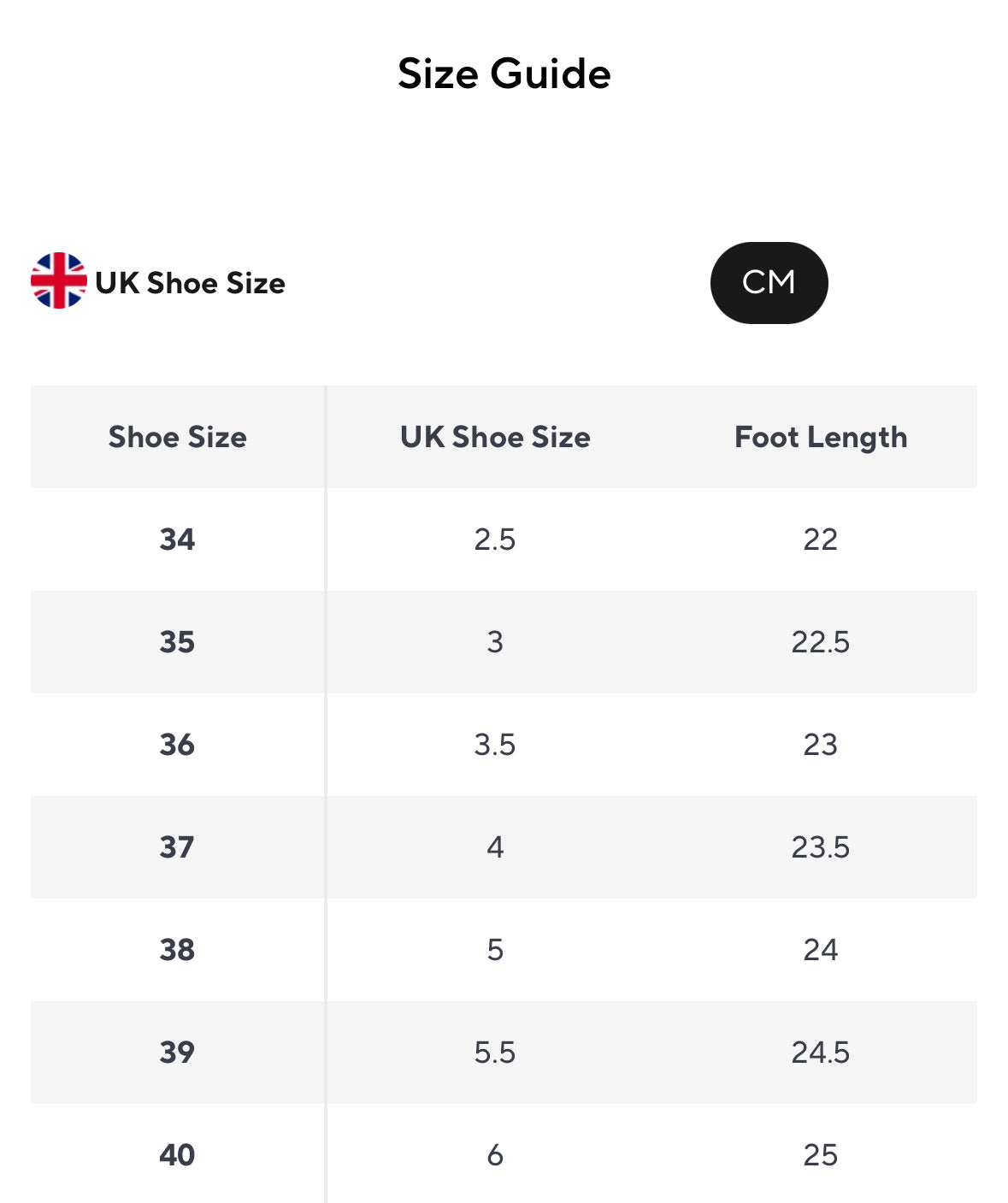The height and width of the screenshot is (1203, 1008).
Task: Select the Foot Length column header
Action: pos(820,437)
